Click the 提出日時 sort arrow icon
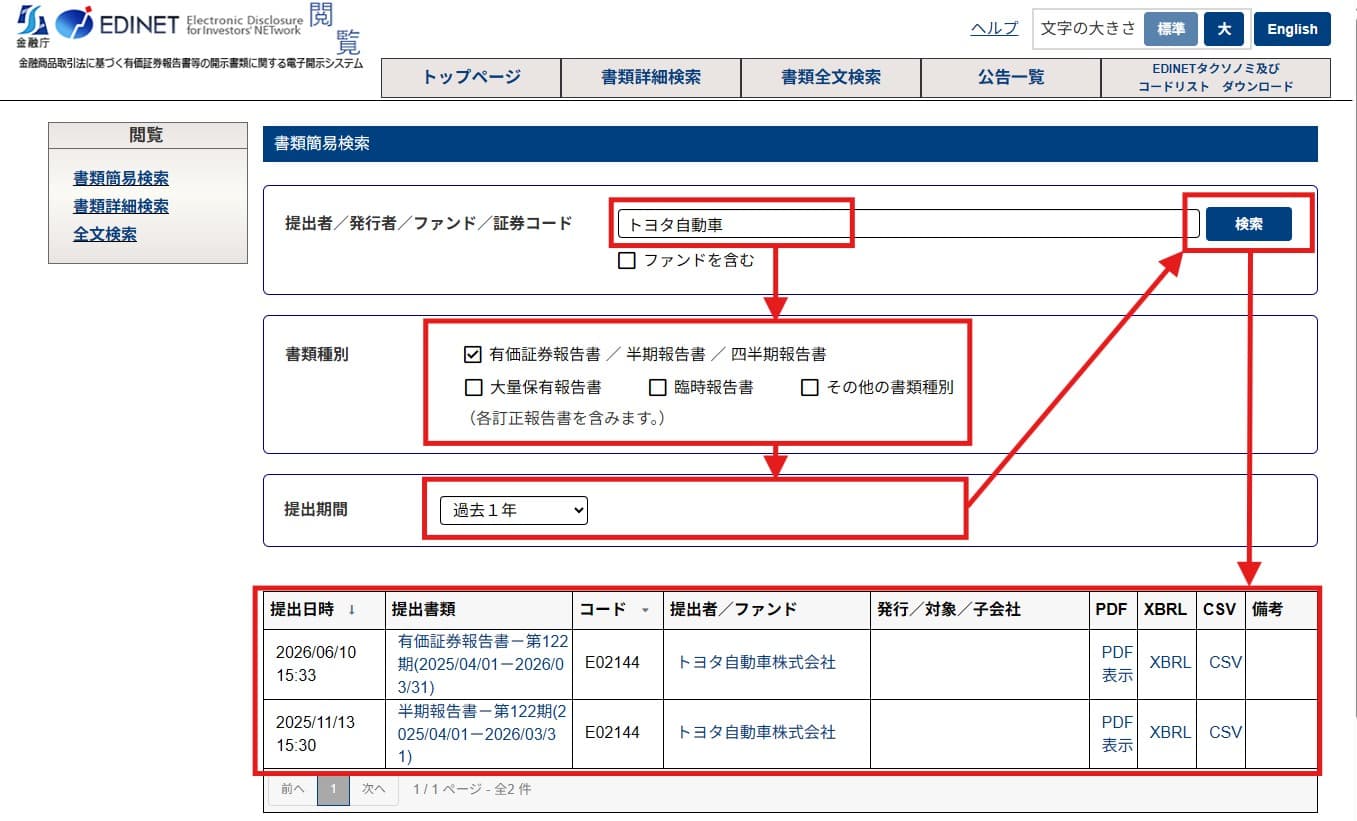The image size is (1357, 821). (x=351, y=609)
